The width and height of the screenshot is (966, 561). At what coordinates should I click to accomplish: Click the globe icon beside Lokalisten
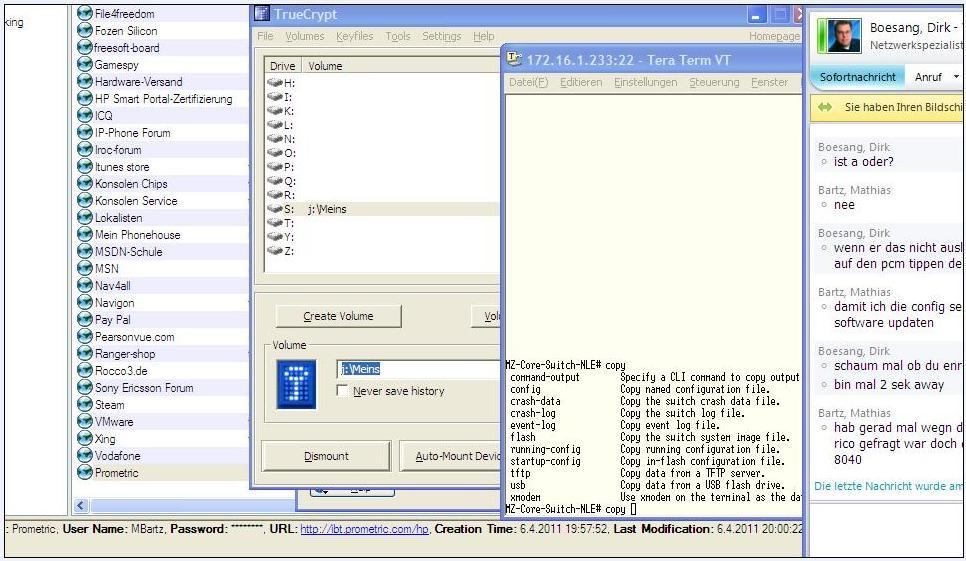[84, 217]
